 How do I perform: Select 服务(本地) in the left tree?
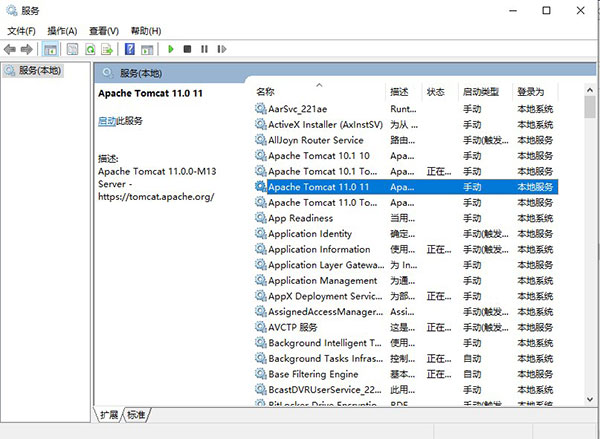pyautogui.click(x=33, y=70)
